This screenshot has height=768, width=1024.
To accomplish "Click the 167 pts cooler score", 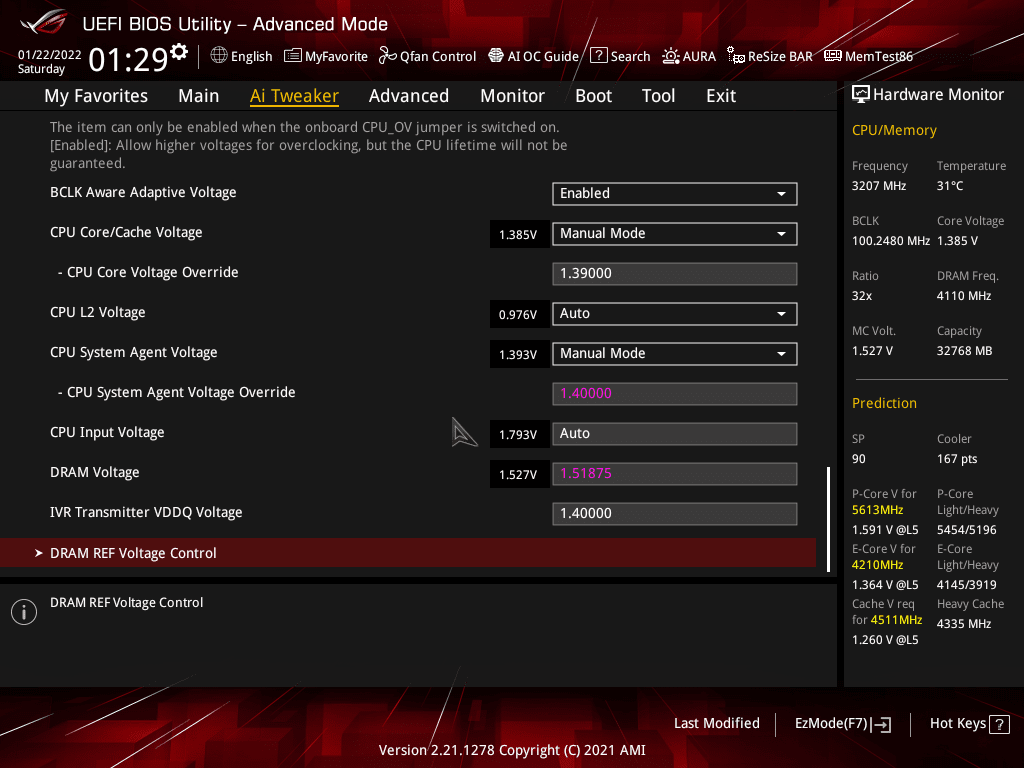I will coord(957,459).
